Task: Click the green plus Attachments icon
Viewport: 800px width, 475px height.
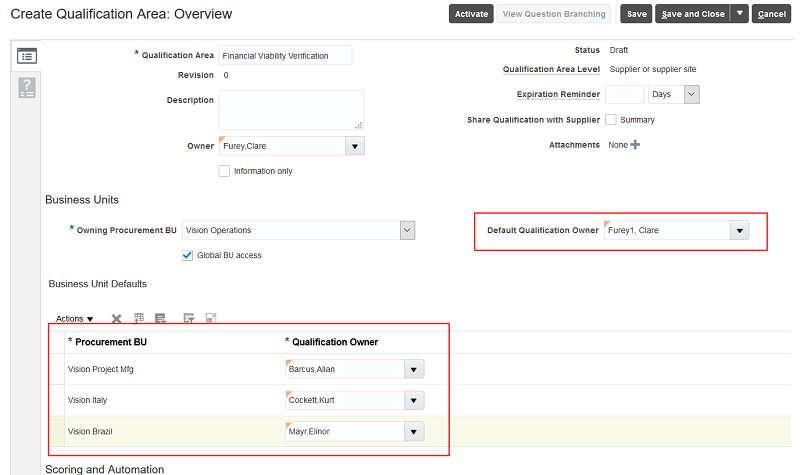Action: click(x=634, y=145)
